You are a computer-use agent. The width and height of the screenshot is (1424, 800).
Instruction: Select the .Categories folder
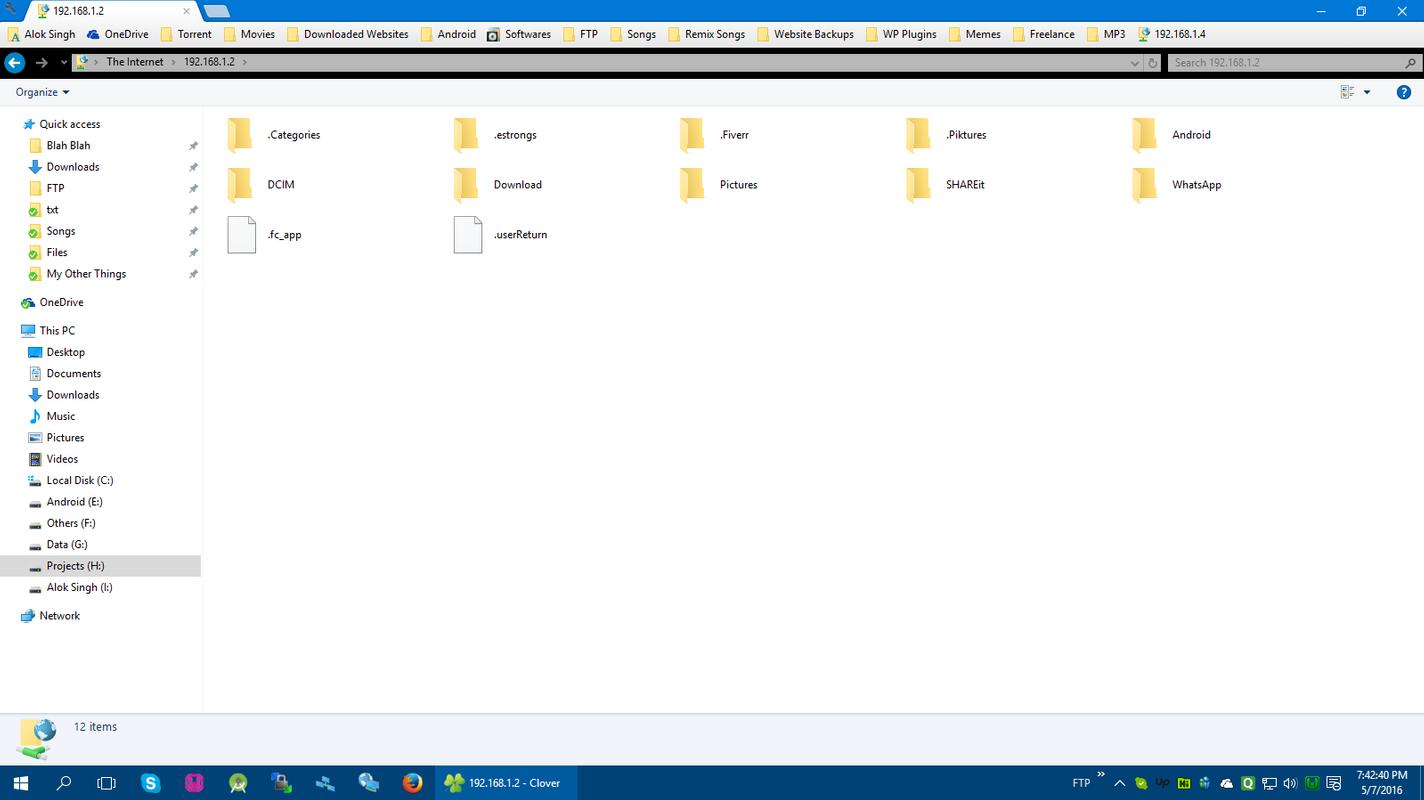click(275, 134)
